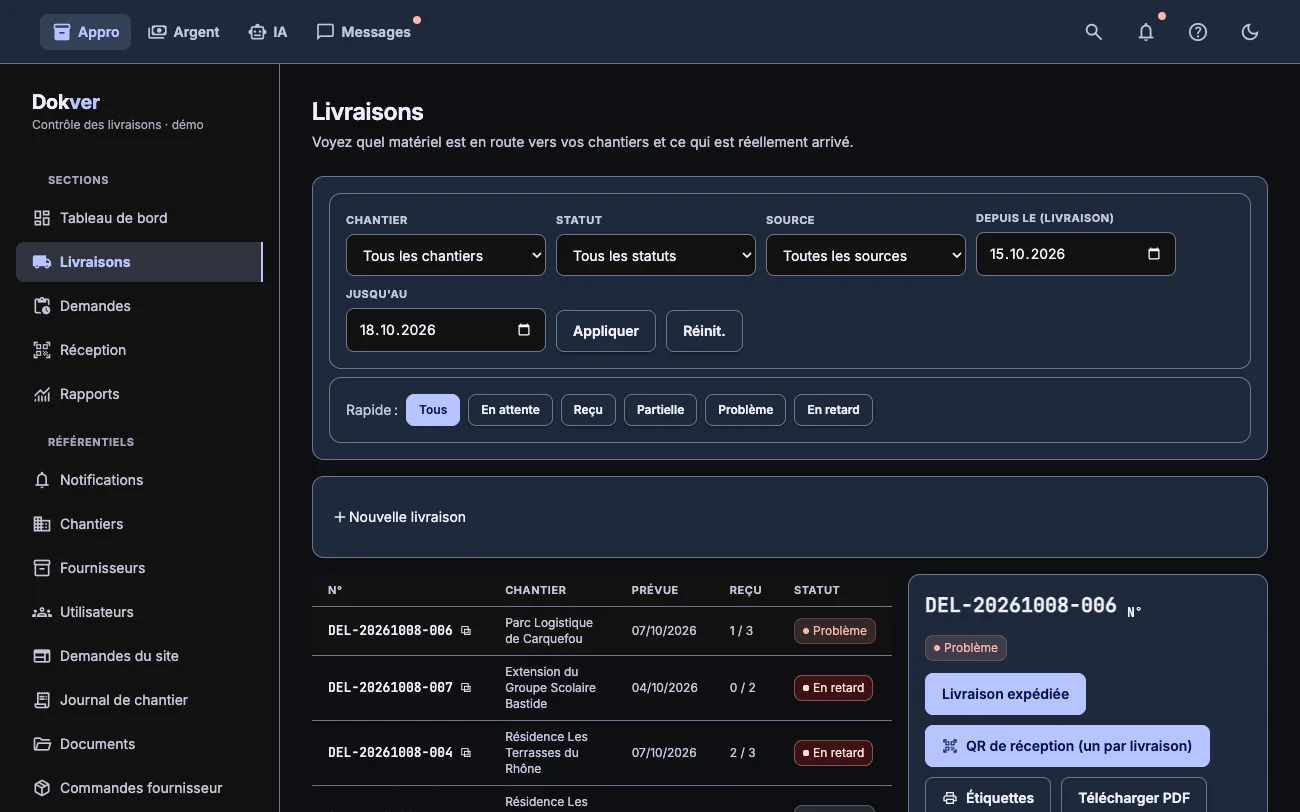Image resolution: width=1300 pixels, height=812 pixels.
Task: Select quick filter Partielle
Action: [x=660, y=410]
